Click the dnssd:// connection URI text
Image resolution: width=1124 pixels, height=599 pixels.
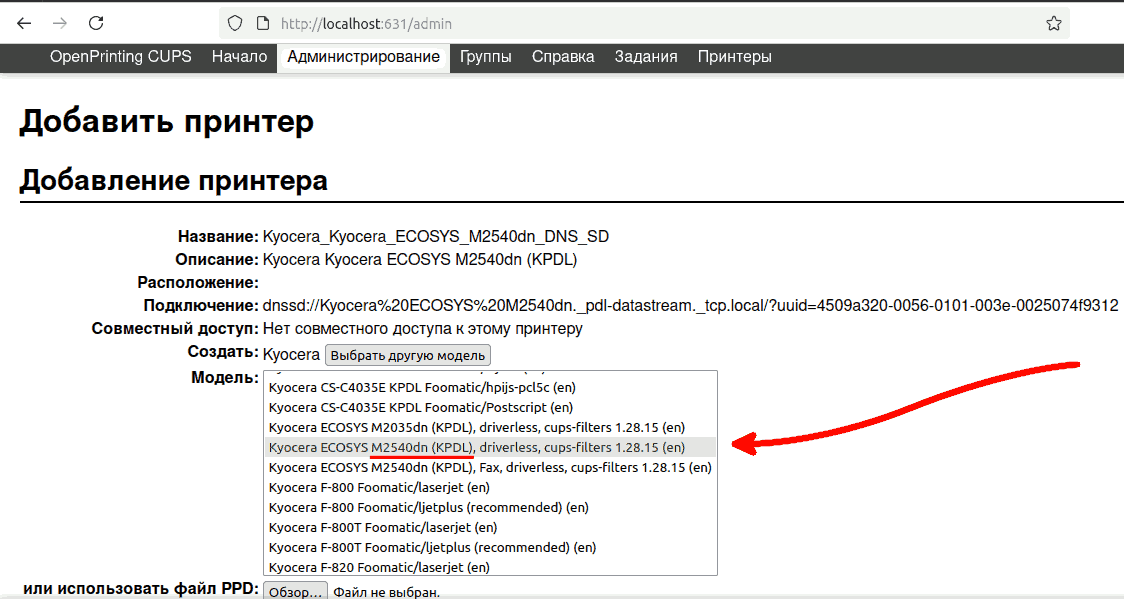tap(690, 306)
